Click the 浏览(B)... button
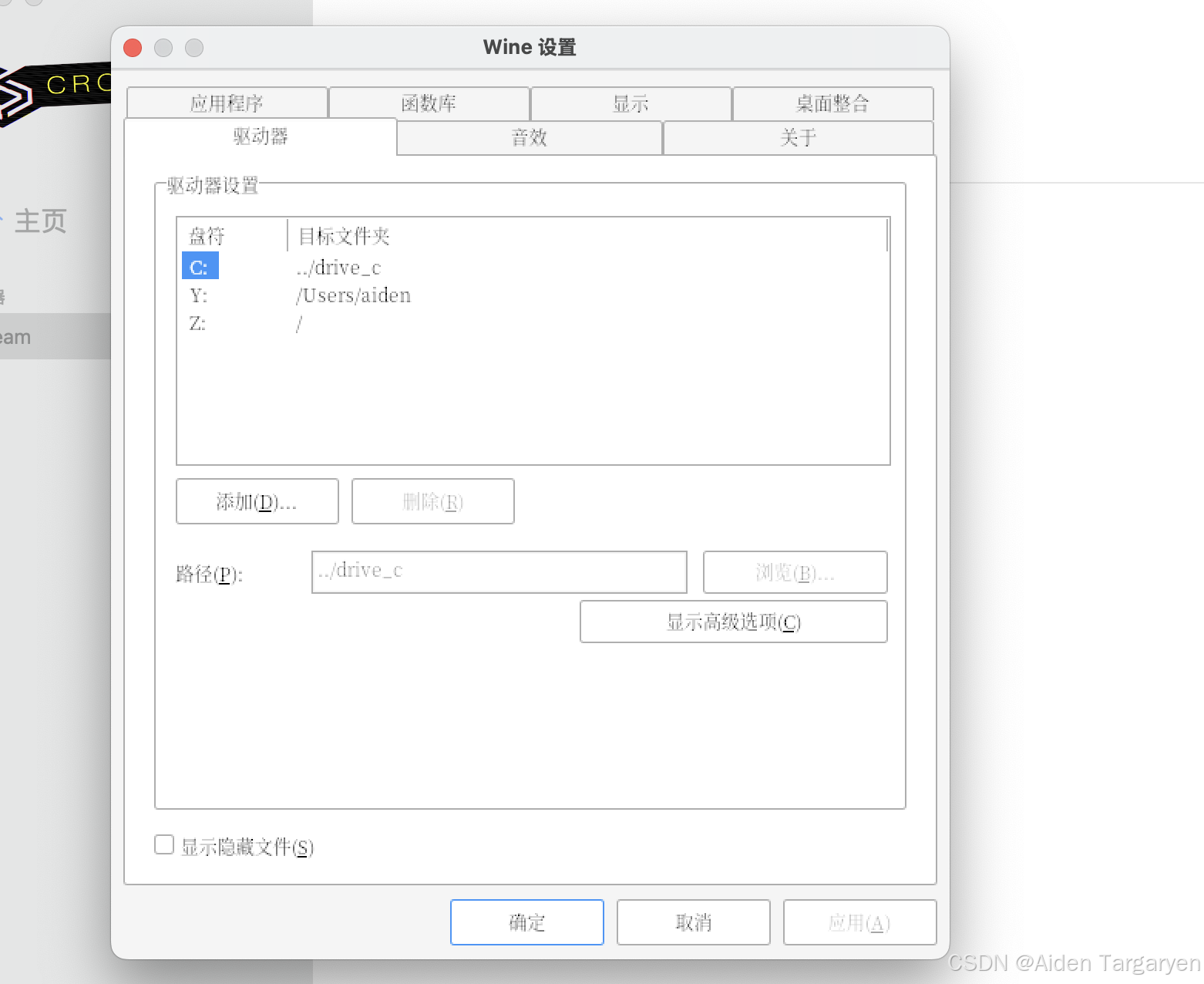The width and height of the screenshot is (1204, 984). click(x=795, y=571)
